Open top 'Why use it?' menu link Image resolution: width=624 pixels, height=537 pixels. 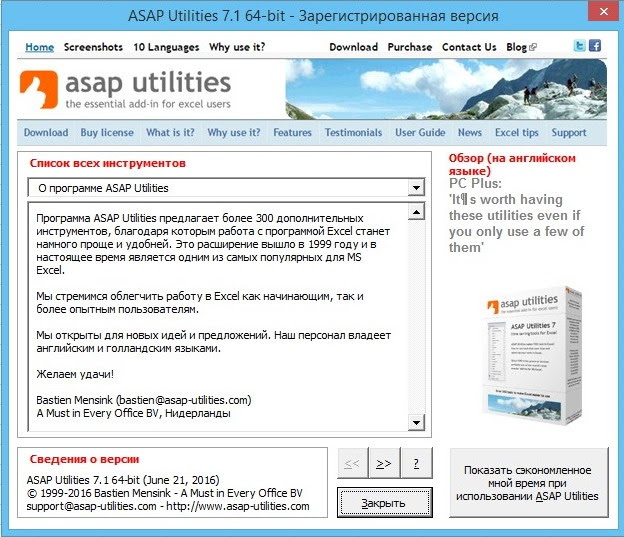coord(237,47)
